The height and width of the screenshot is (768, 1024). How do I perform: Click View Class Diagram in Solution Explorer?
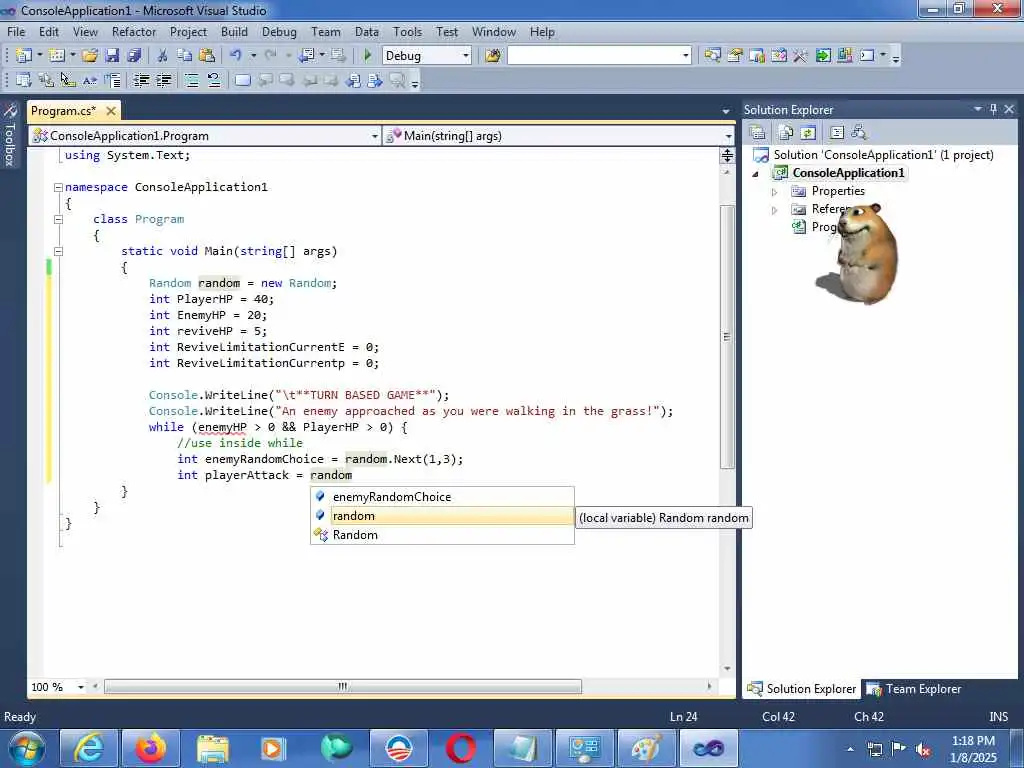859,133
